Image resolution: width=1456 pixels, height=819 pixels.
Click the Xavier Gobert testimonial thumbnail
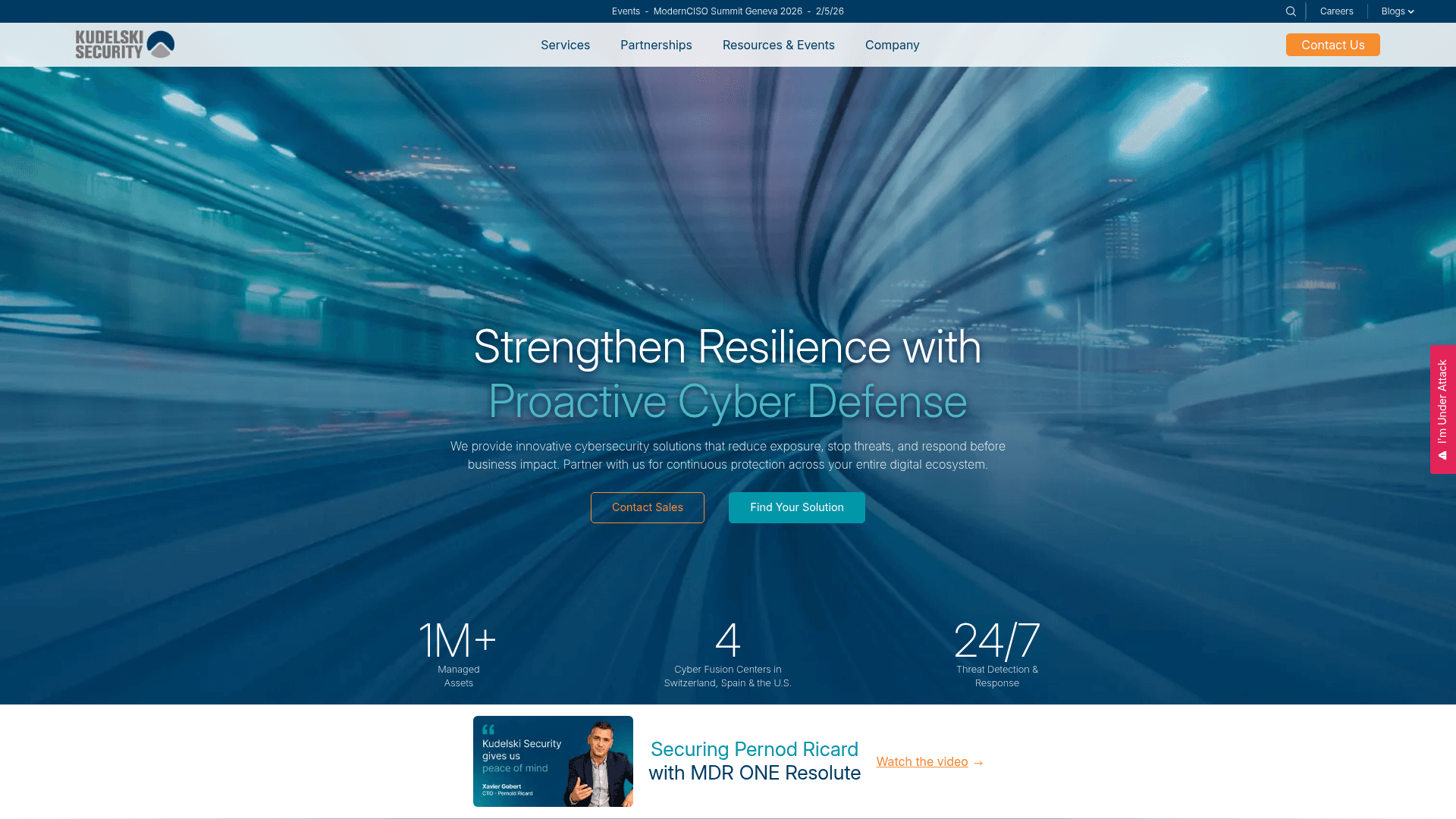tap(552, 761)
